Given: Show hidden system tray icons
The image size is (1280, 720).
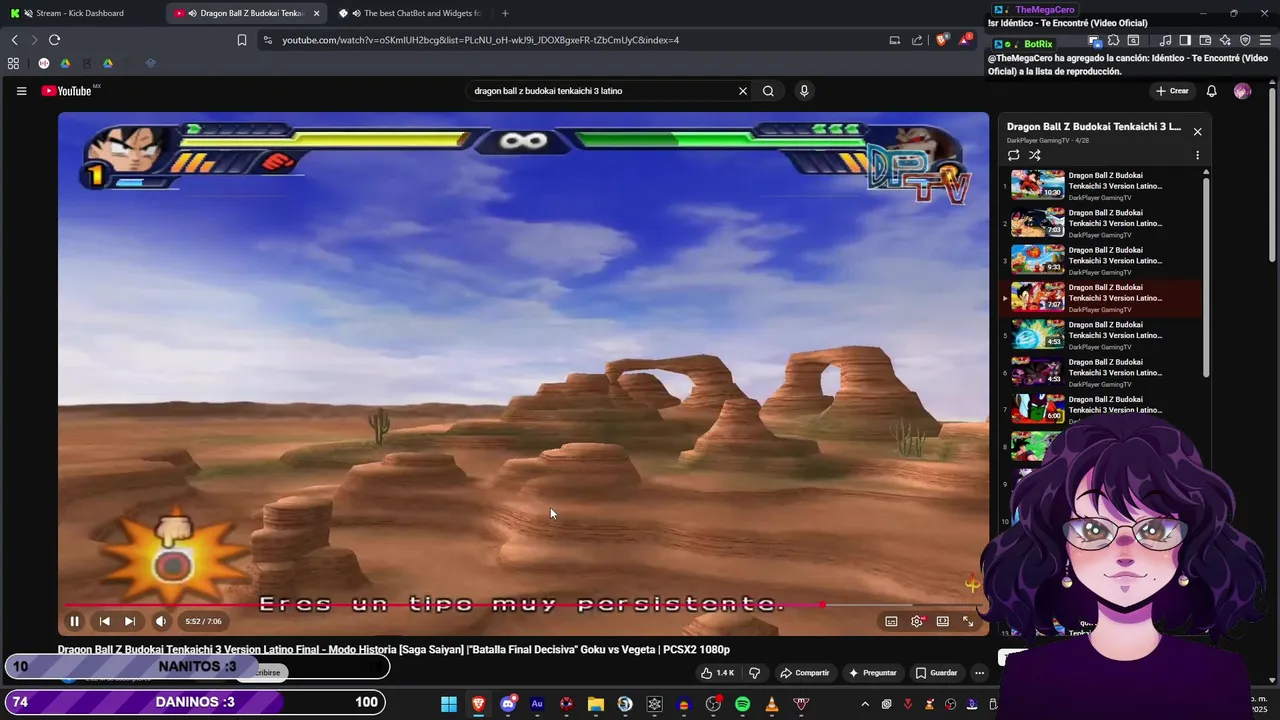Looking at the screenshot, I should coord(864,704).
